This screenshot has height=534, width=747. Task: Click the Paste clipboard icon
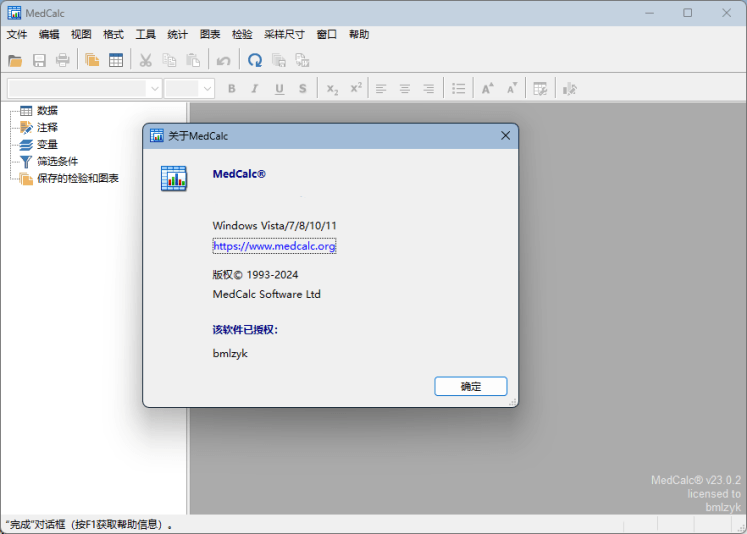click(193, 60)
